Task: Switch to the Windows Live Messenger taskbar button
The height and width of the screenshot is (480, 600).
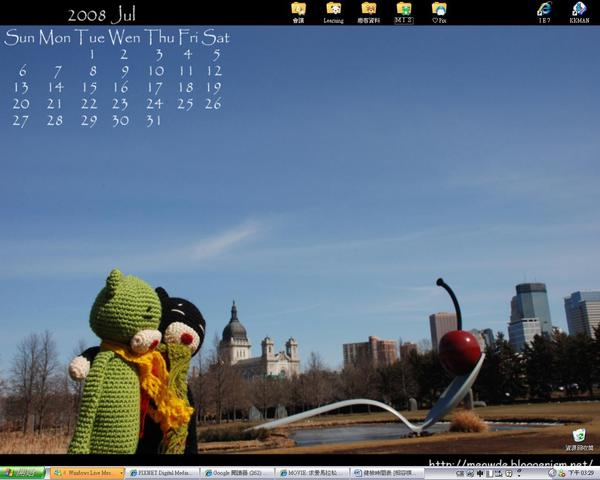Action: [x=87, y=473]
